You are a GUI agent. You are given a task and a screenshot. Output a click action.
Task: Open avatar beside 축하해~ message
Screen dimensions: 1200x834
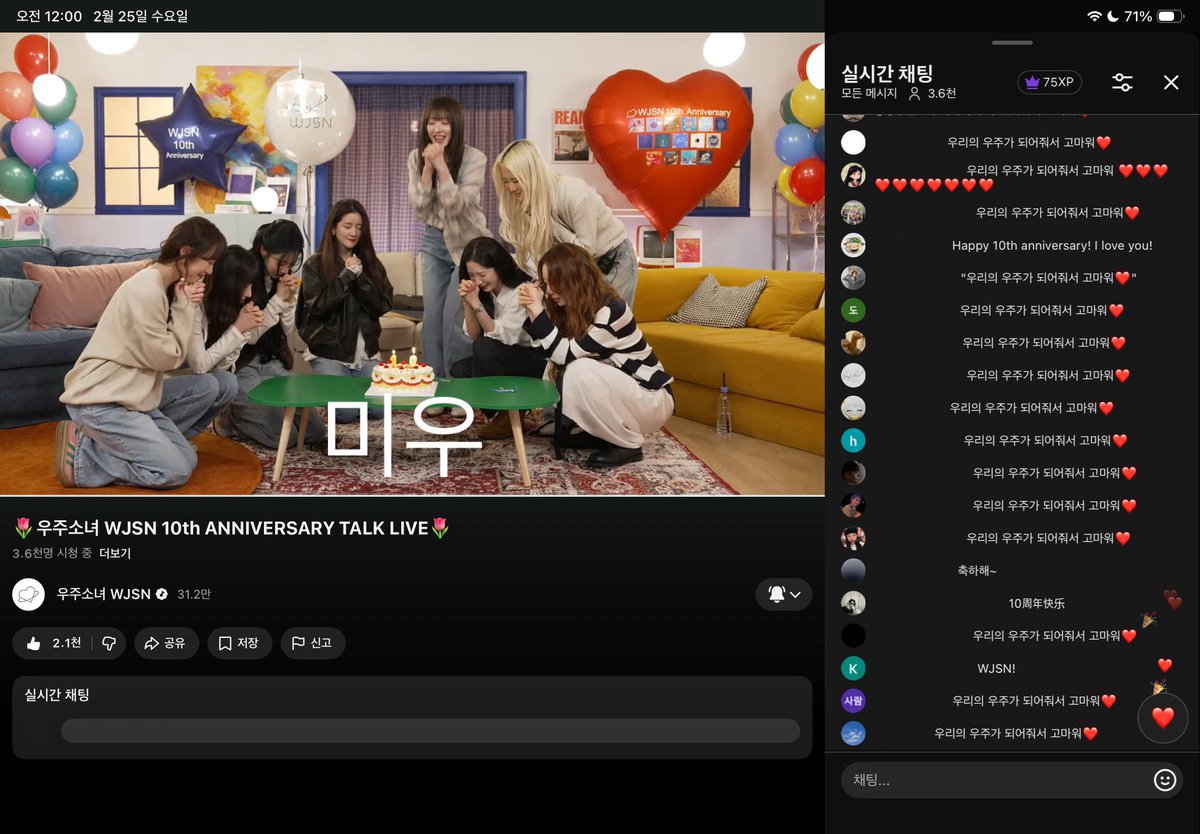click(853, 571)
